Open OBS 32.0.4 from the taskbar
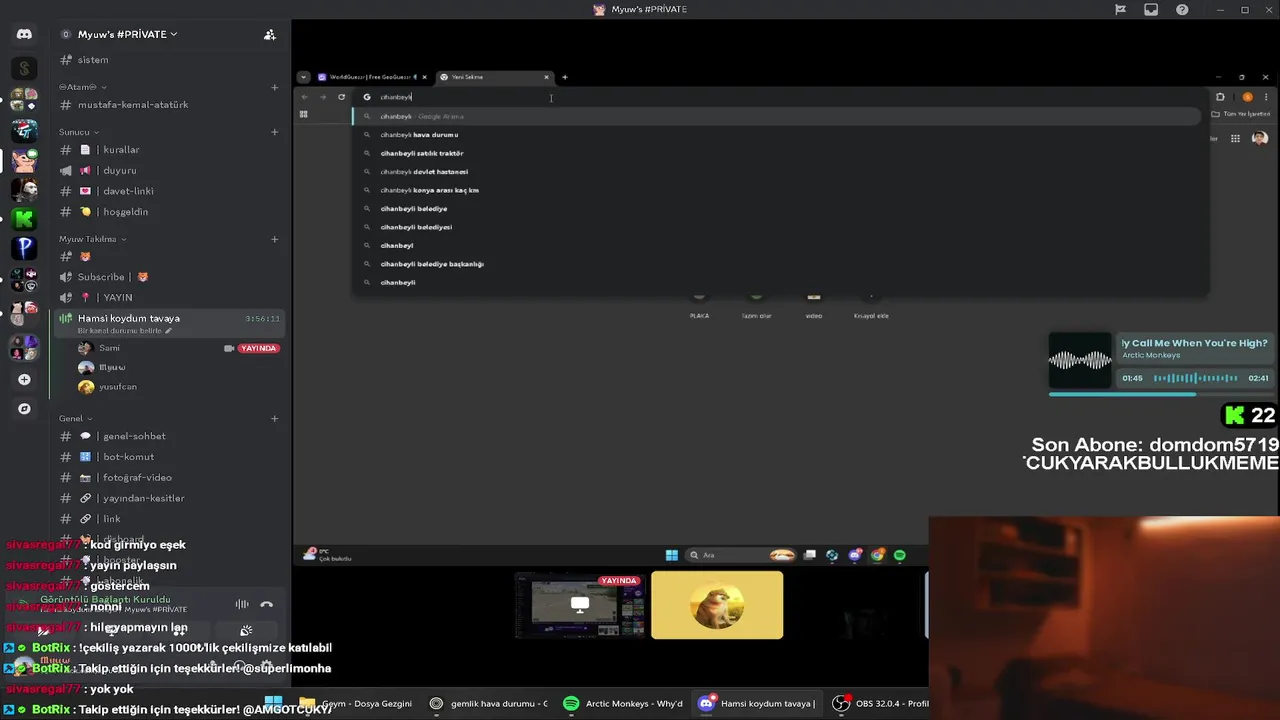The height and width of the screenshot is (720, 1280). click(x=880, y=704)
